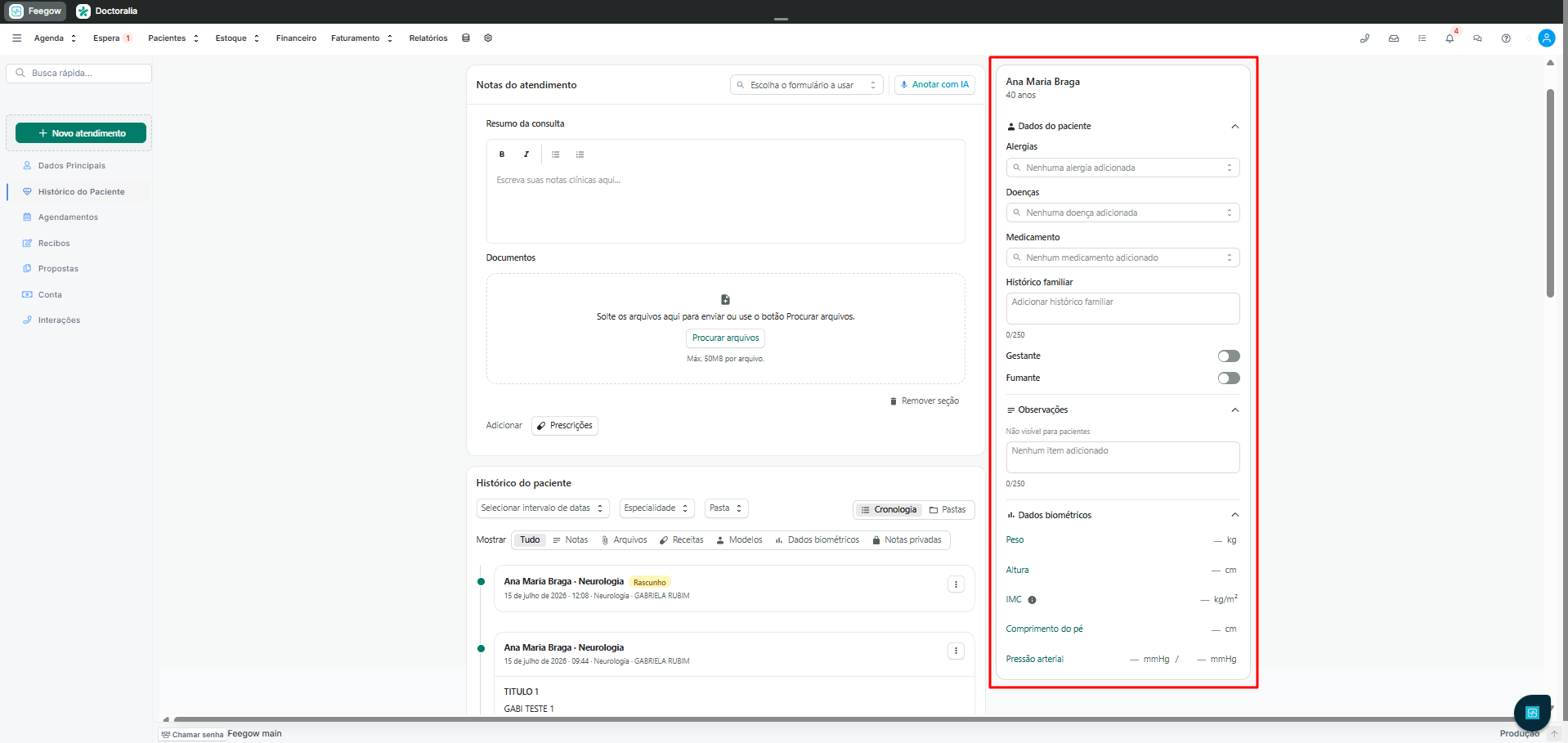Open the Pacientes menu
The image size is (1568, 743).
coord(173,38)
